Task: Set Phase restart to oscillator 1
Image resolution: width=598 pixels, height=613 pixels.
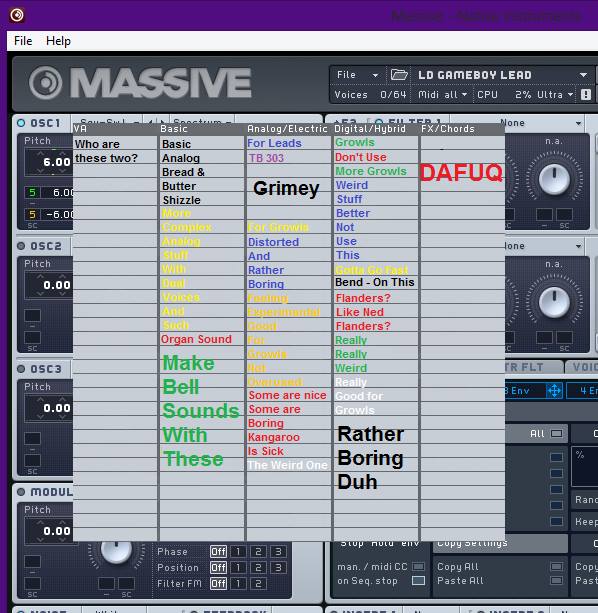Action: click(x=238, y=552)
